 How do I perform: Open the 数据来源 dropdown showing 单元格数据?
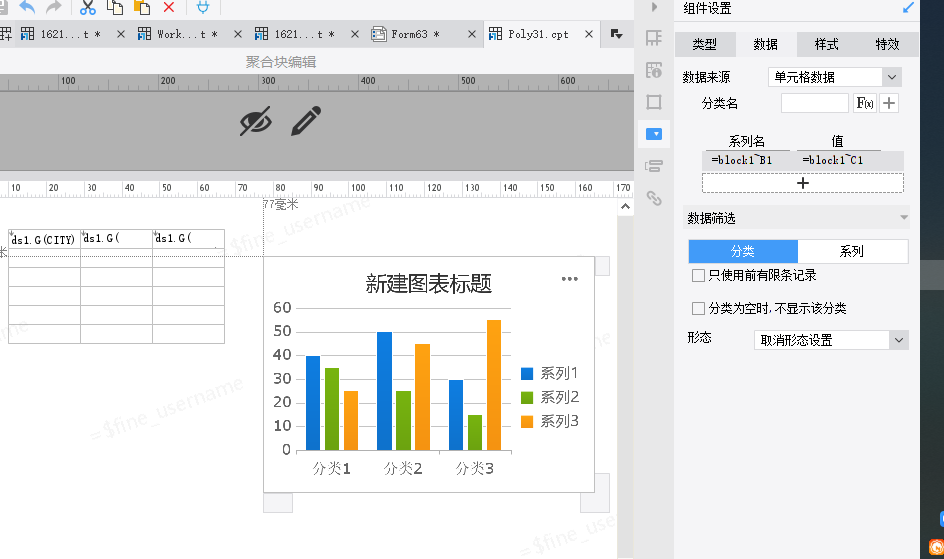(835, 77)
